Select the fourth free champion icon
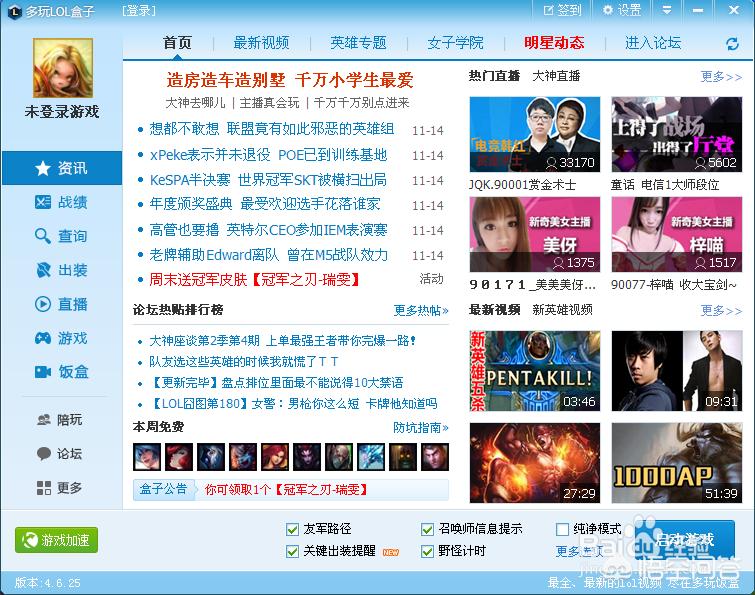Image resolution: width=755 pixels, height=595 pixels. (243, 457)
